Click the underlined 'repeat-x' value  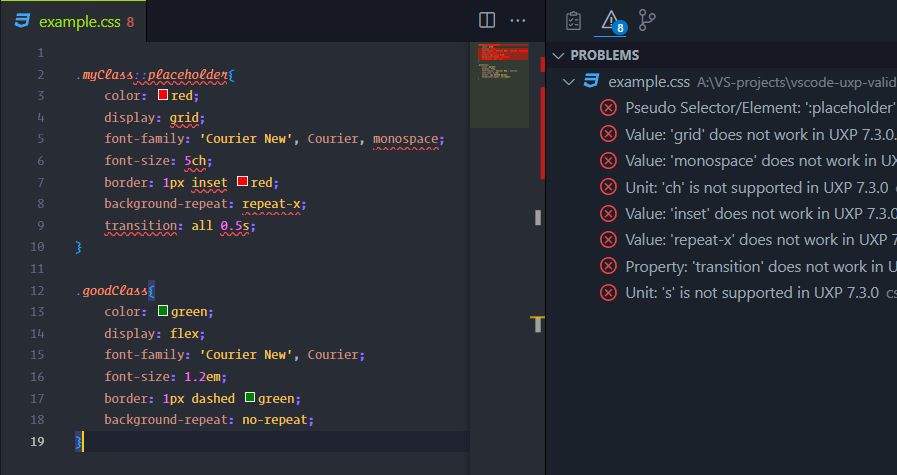tap(271, 204)
